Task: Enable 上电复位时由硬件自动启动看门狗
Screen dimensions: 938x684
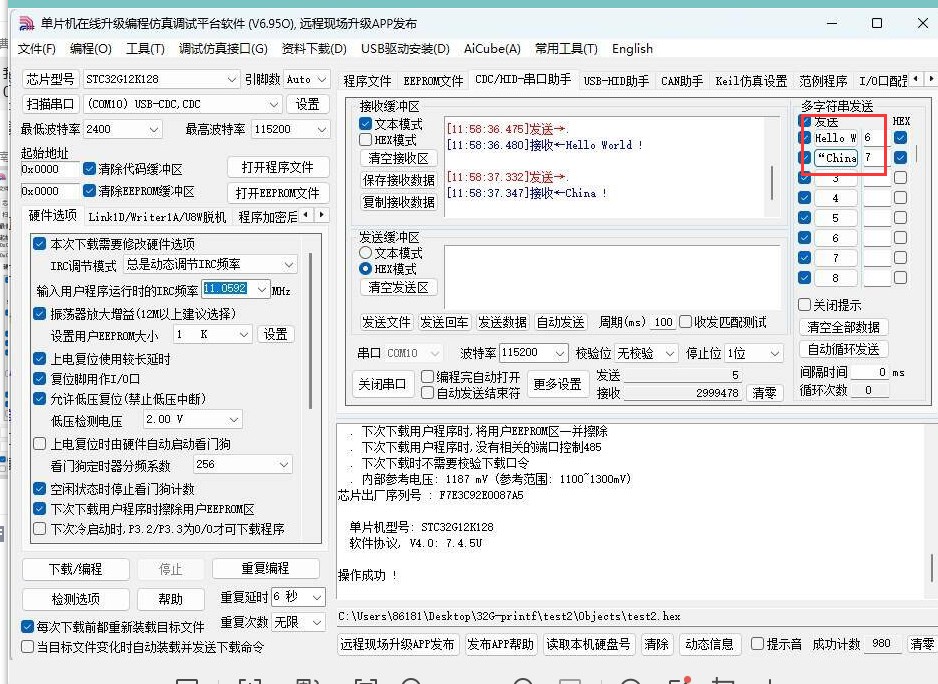Action: pyautogui.click(x=39, y=443)
